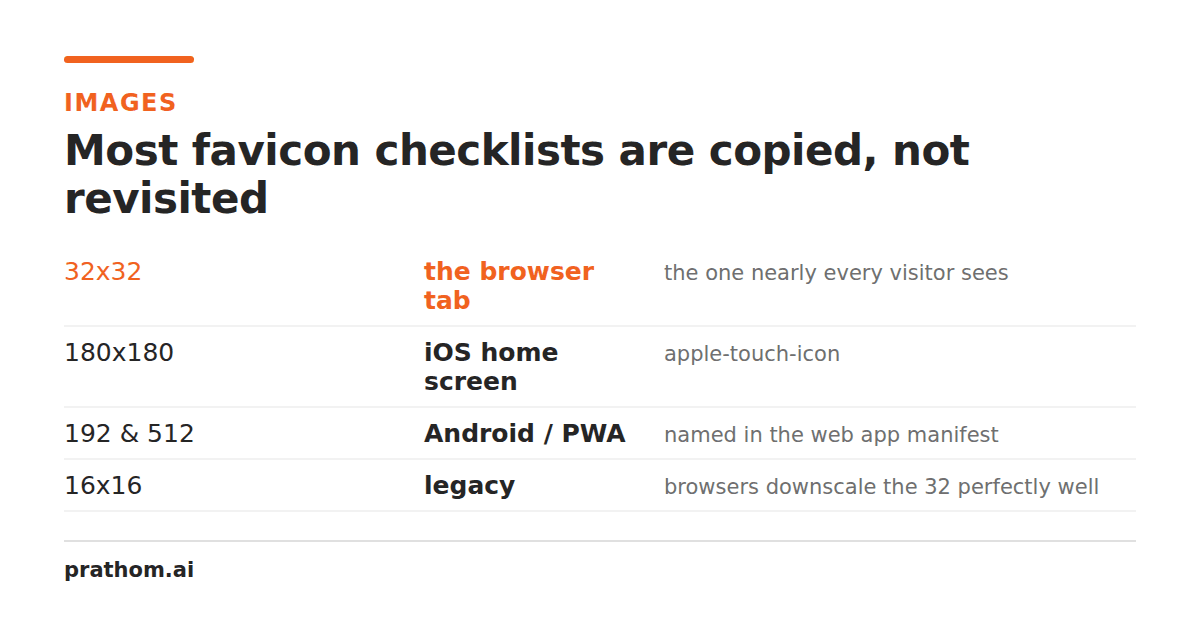This screenshot has height=630, width=1200.
Task: Click the 'the one nearly every visitor sees' note
Action: pos(836,273)
